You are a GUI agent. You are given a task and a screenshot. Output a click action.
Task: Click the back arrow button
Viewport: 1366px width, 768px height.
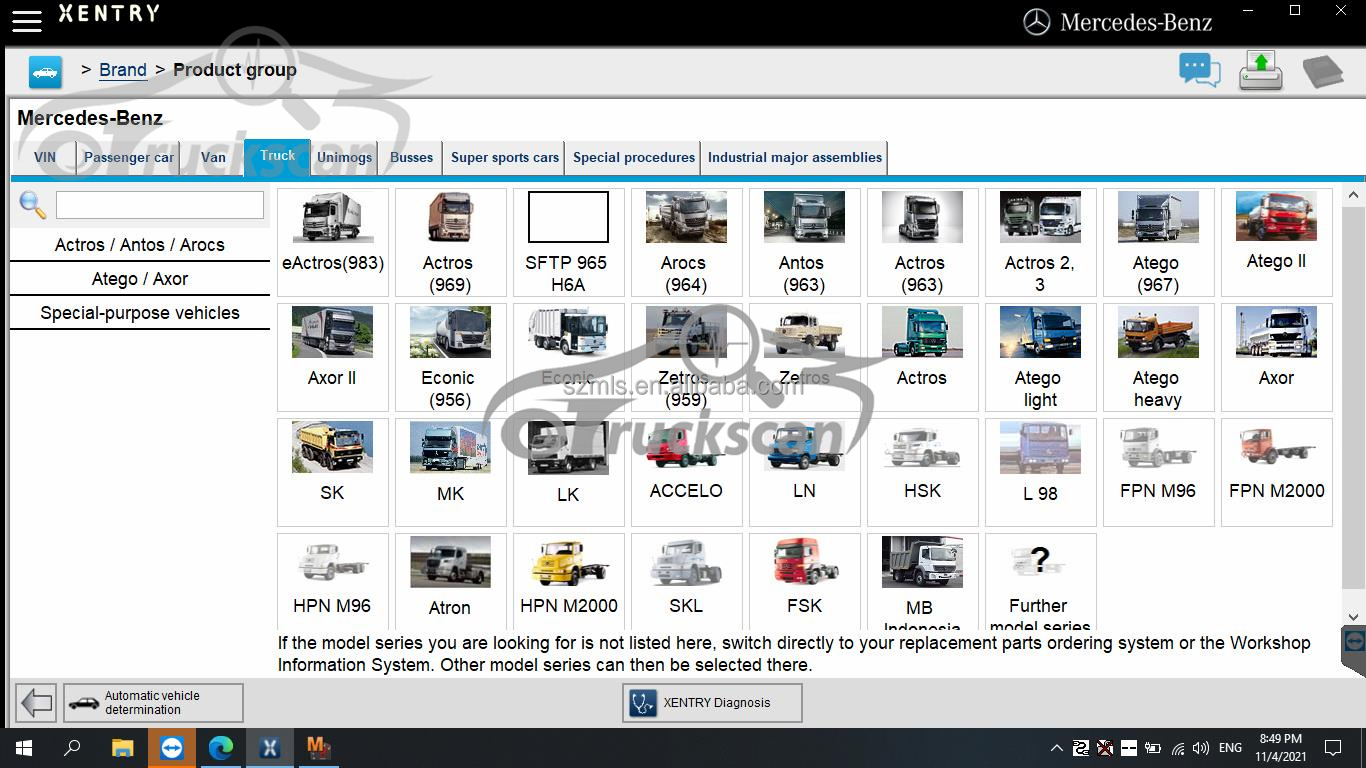37,702
